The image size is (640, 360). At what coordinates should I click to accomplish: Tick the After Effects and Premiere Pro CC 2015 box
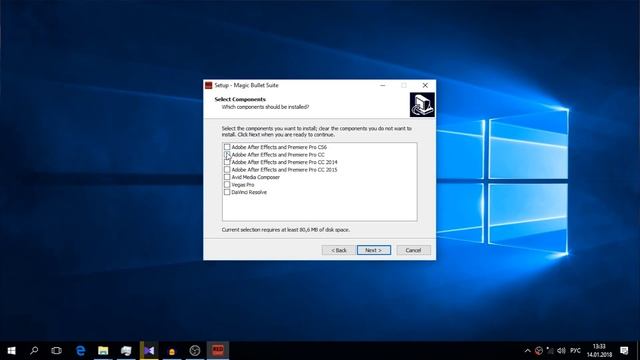pos(227,170)
